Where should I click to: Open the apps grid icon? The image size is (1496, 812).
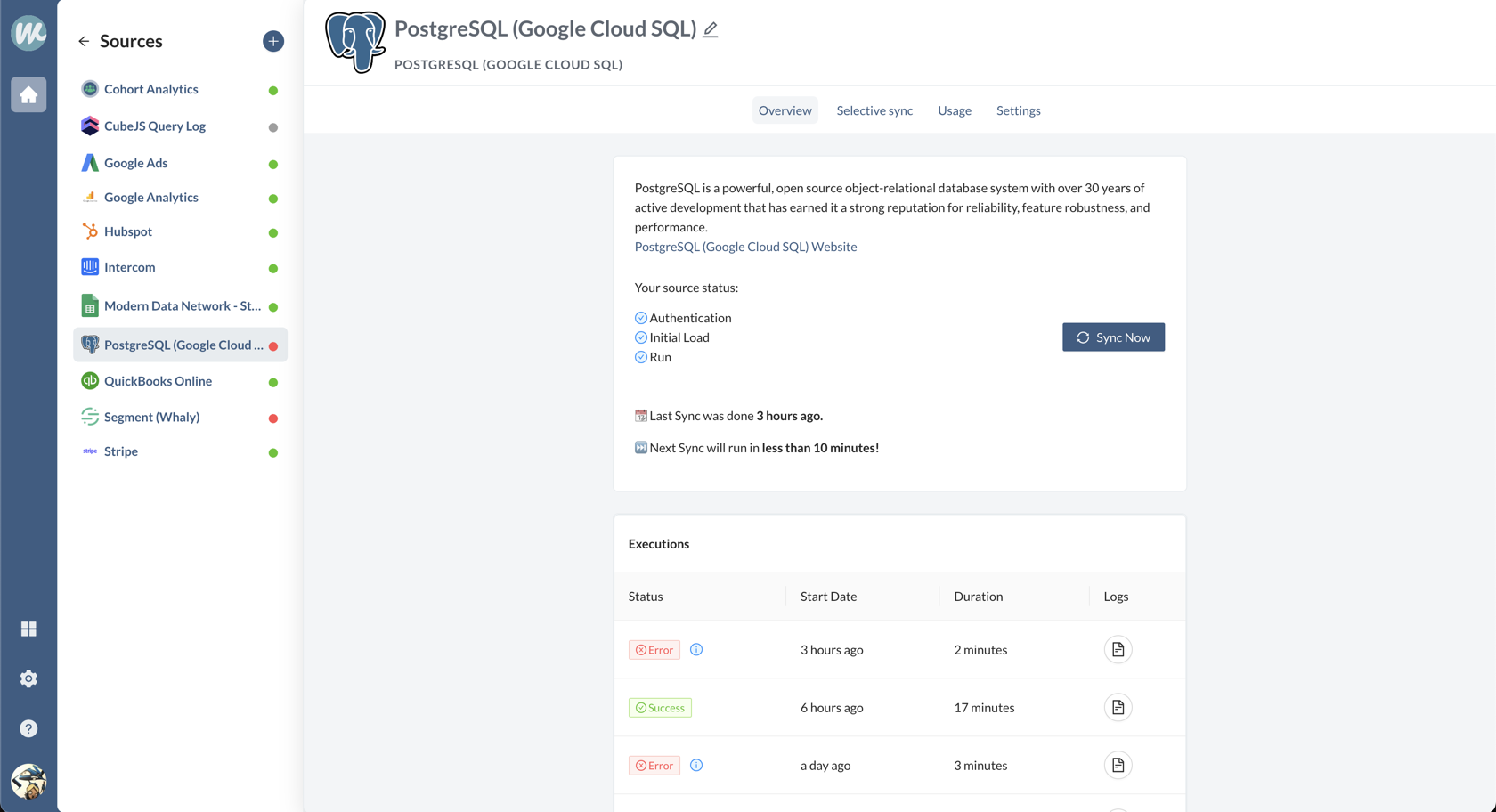click(x=28, y=629)
